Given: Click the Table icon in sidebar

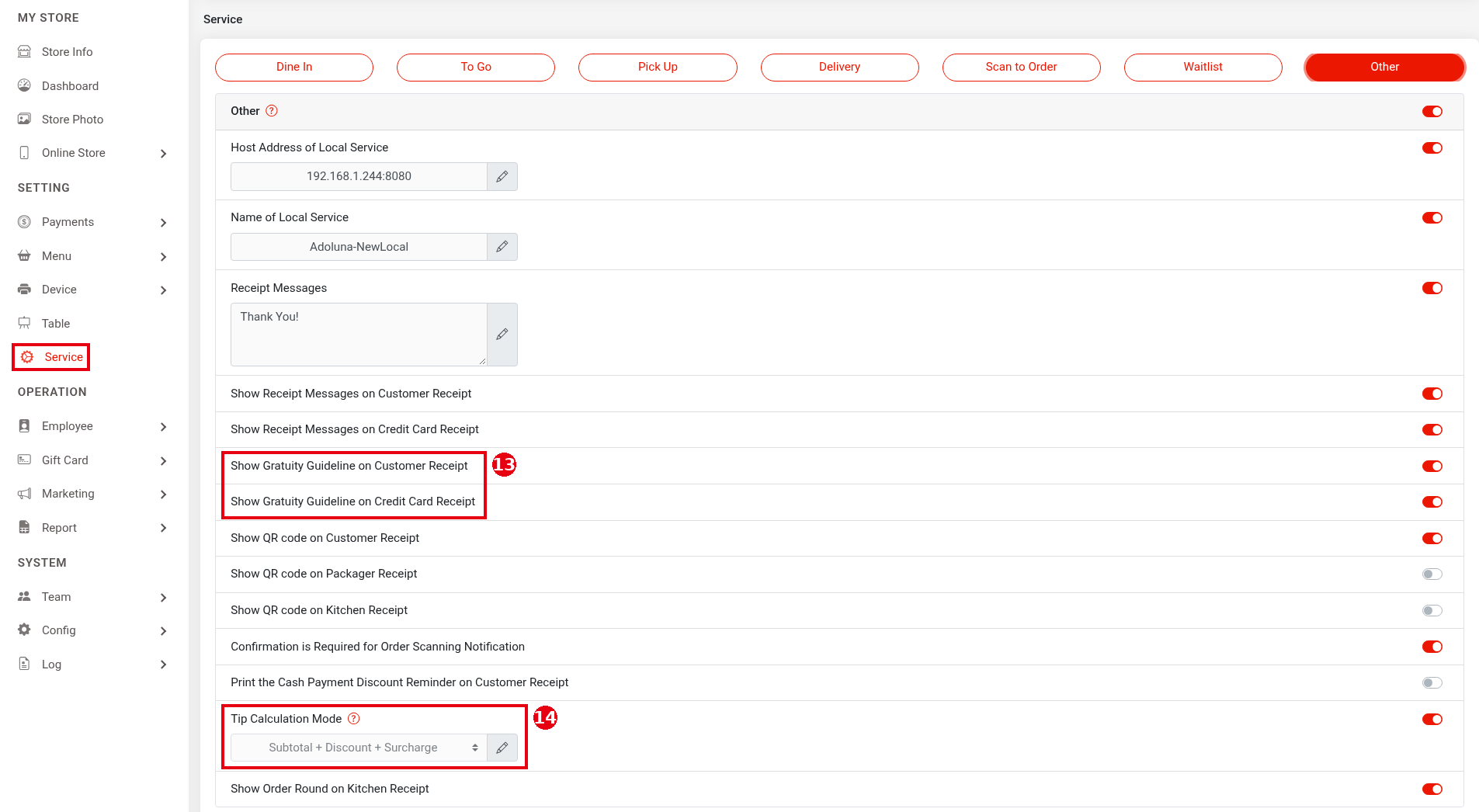Looking at the screenshot, I should tap(25, 323).
